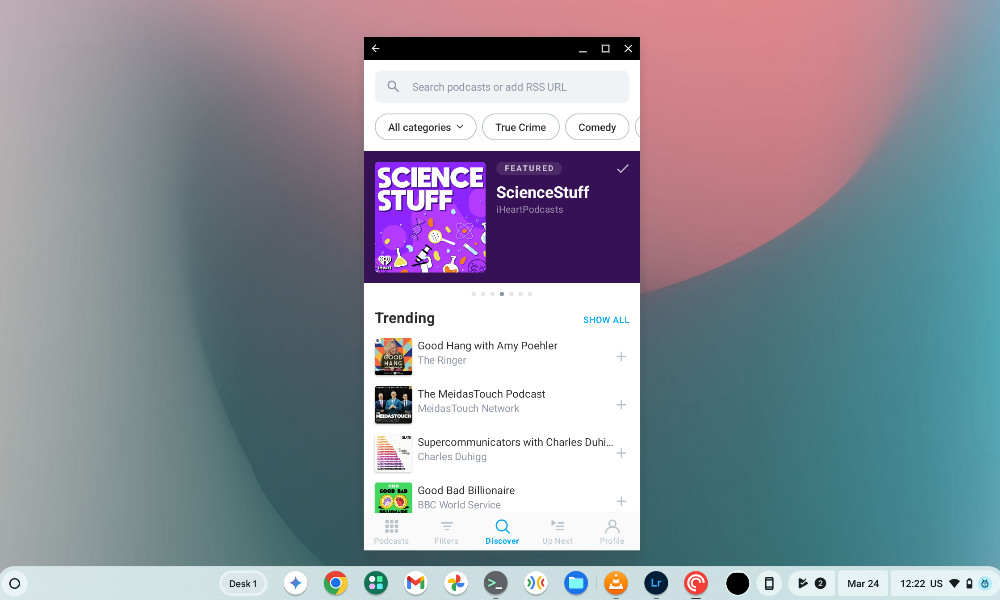Viewport: 1000px width, 600px height.
Task: Click the iHeartPodcasts author text
Action: pyautogui.click(x=529, y=210)
